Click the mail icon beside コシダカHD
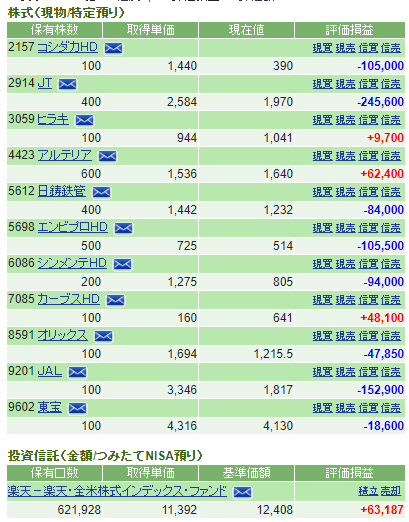409x522 pixels. tap(113, 48)
